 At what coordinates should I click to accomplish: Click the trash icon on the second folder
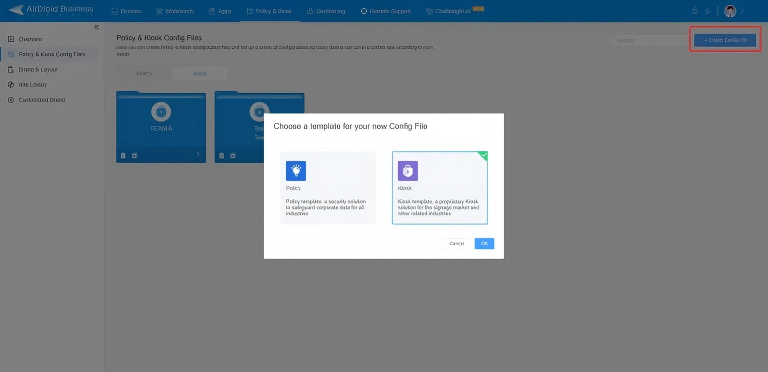click(x=221, y=155)
